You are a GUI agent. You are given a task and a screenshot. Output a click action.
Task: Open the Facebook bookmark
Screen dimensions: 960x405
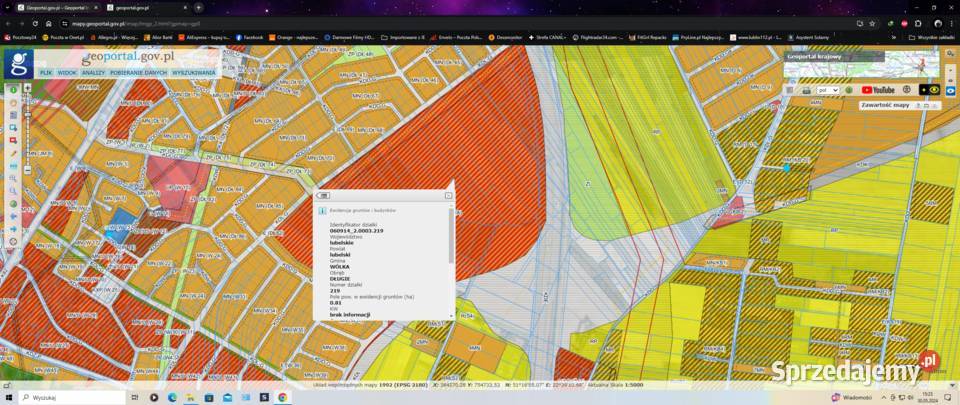pos(249,37)
